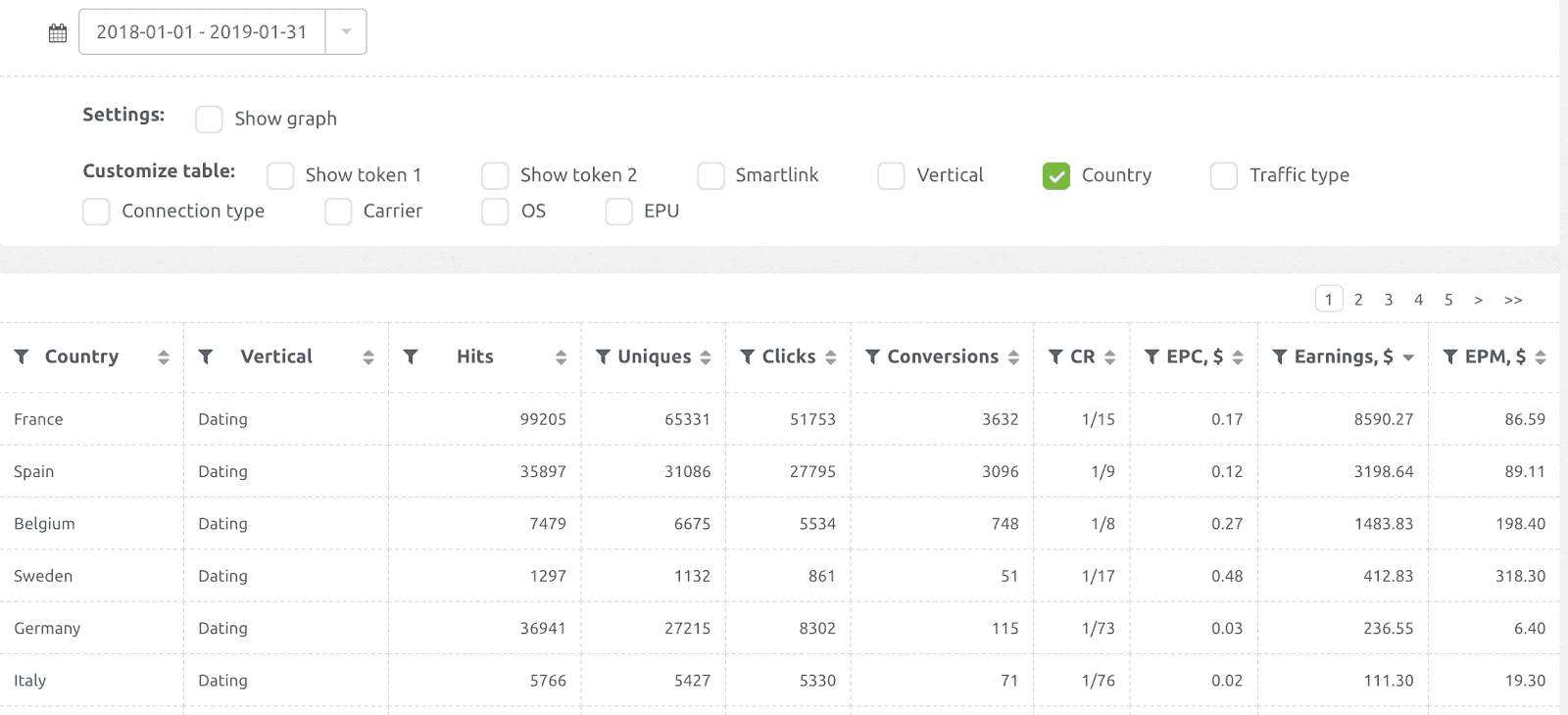Sort by Conversions using its sort arrows
Screen dimensions: 1568x715
tap(1013, 357)
